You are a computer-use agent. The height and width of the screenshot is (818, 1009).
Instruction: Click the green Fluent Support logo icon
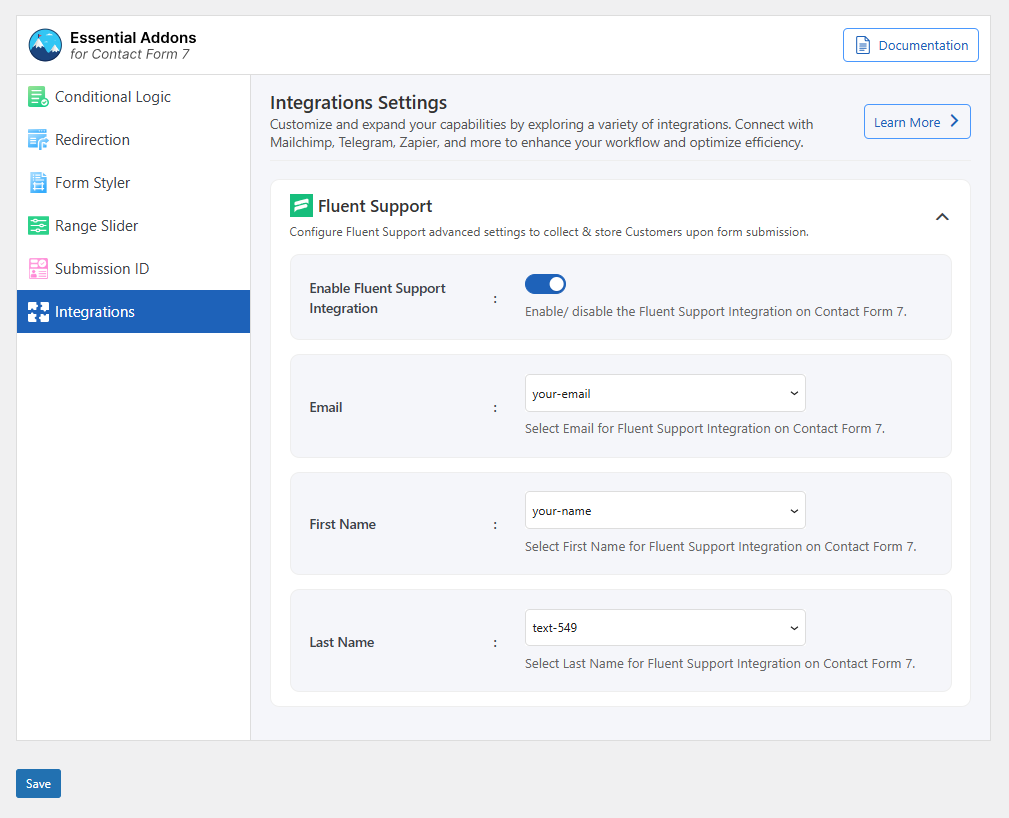(301, 205)
